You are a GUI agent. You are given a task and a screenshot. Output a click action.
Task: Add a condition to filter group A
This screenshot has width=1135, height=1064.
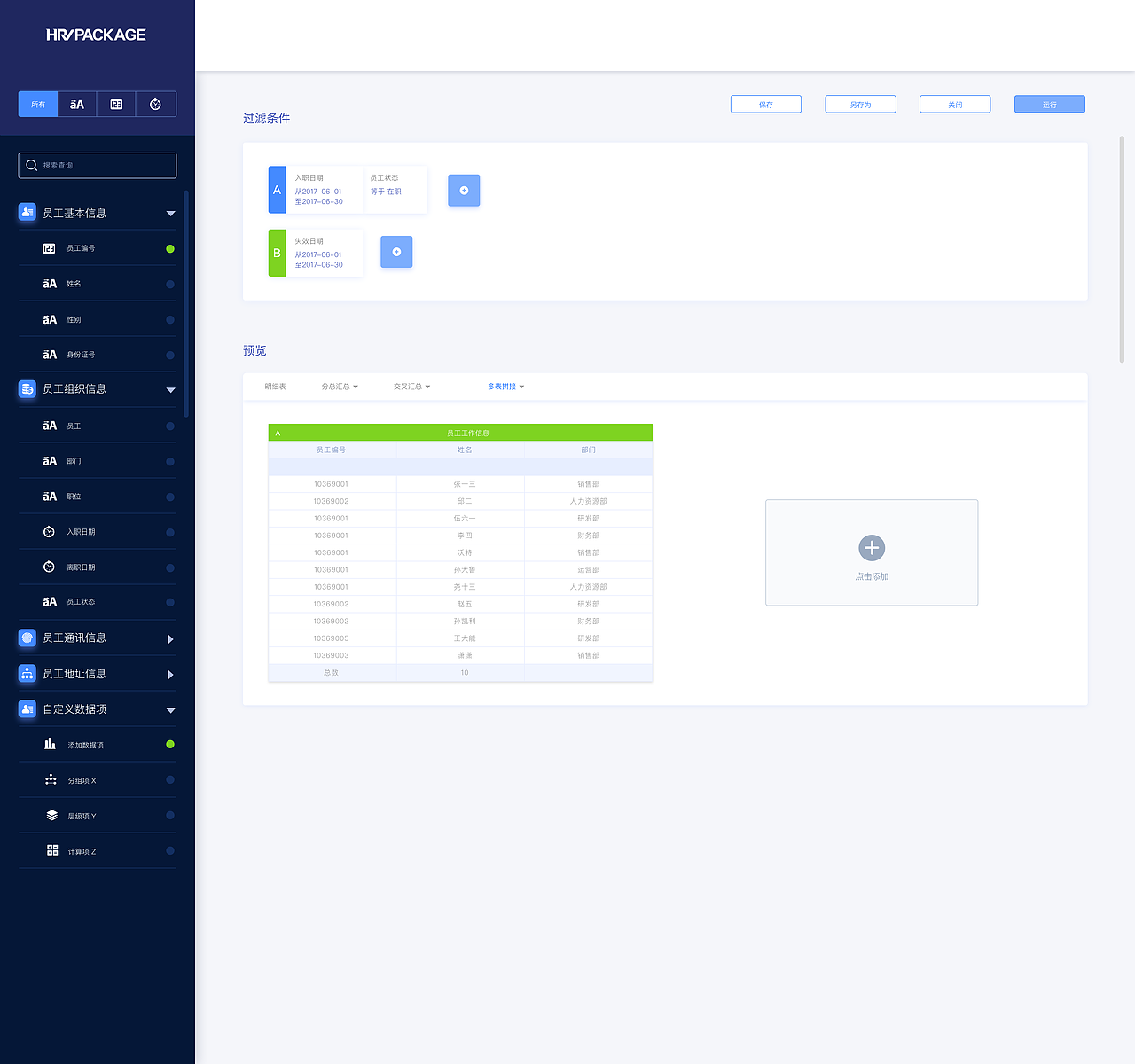464,191
